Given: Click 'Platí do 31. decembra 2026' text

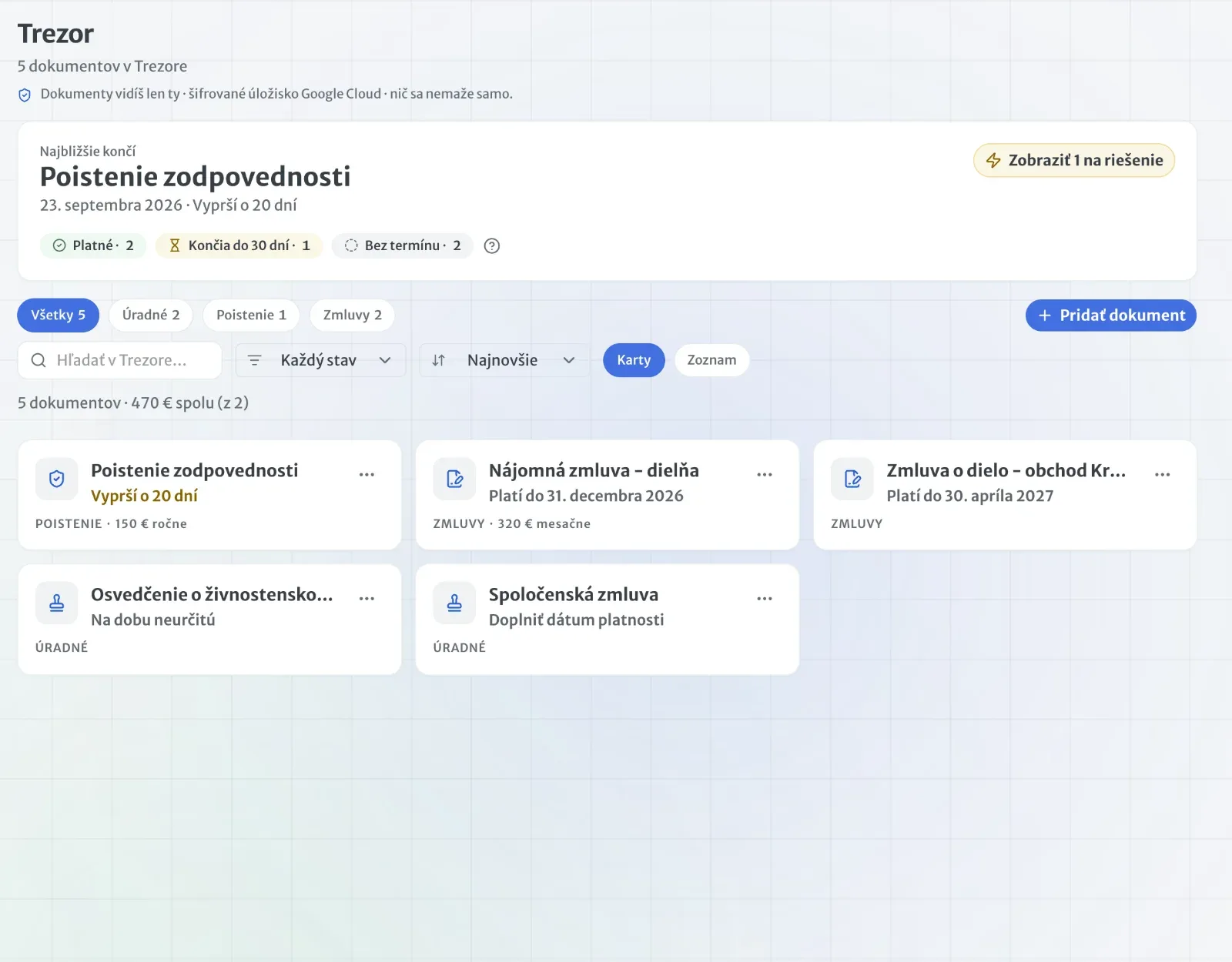Looking at the screenshot, I should point(586,496).
